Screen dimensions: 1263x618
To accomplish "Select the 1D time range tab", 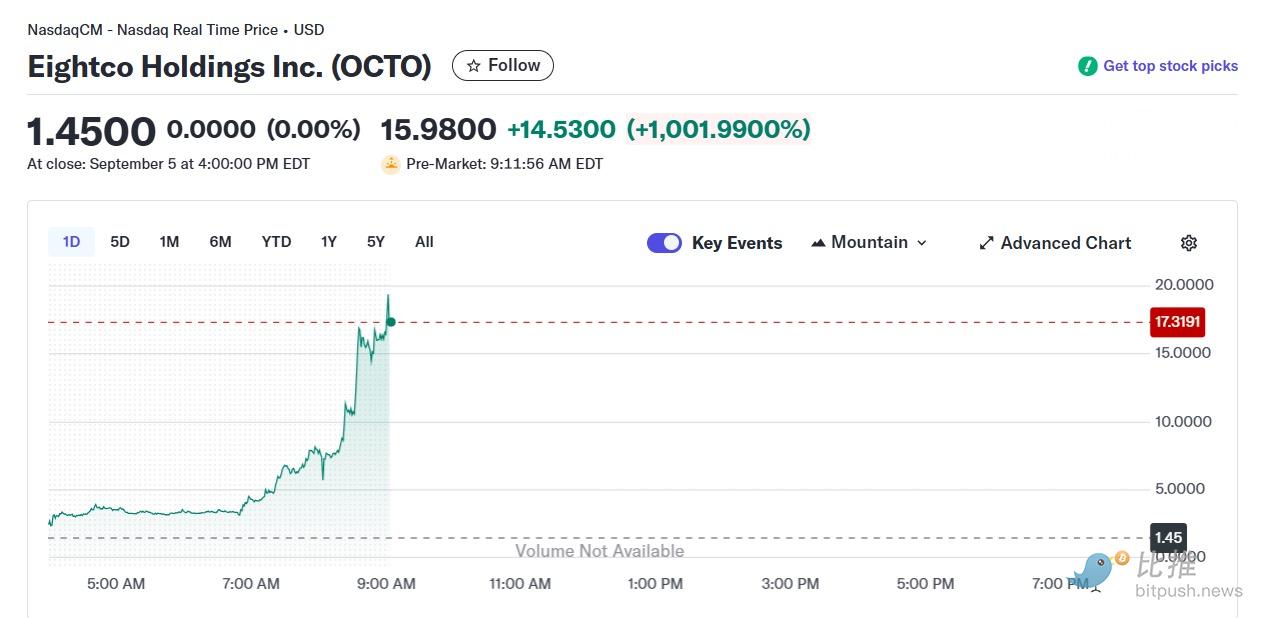I will coord(71,242).
